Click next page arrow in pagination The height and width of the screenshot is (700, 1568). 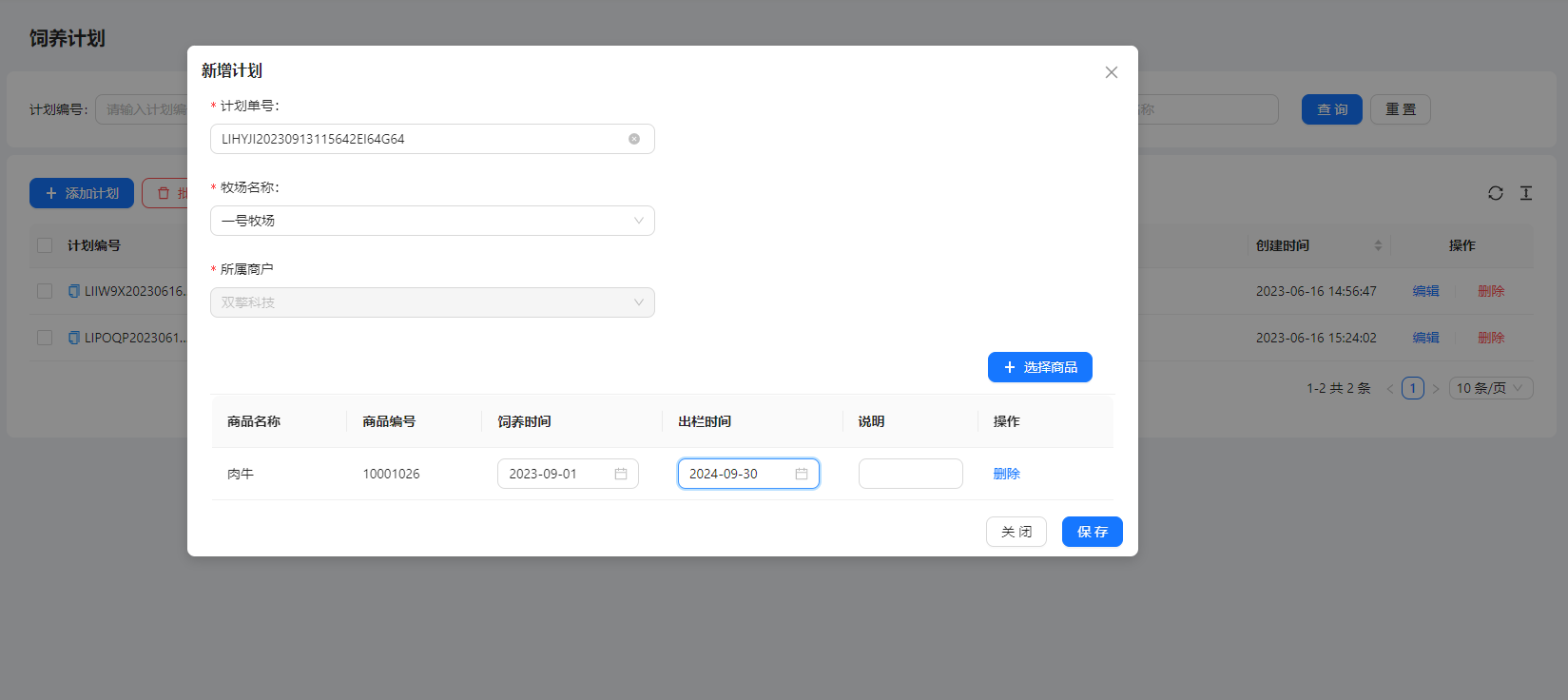pos(1436,388)
